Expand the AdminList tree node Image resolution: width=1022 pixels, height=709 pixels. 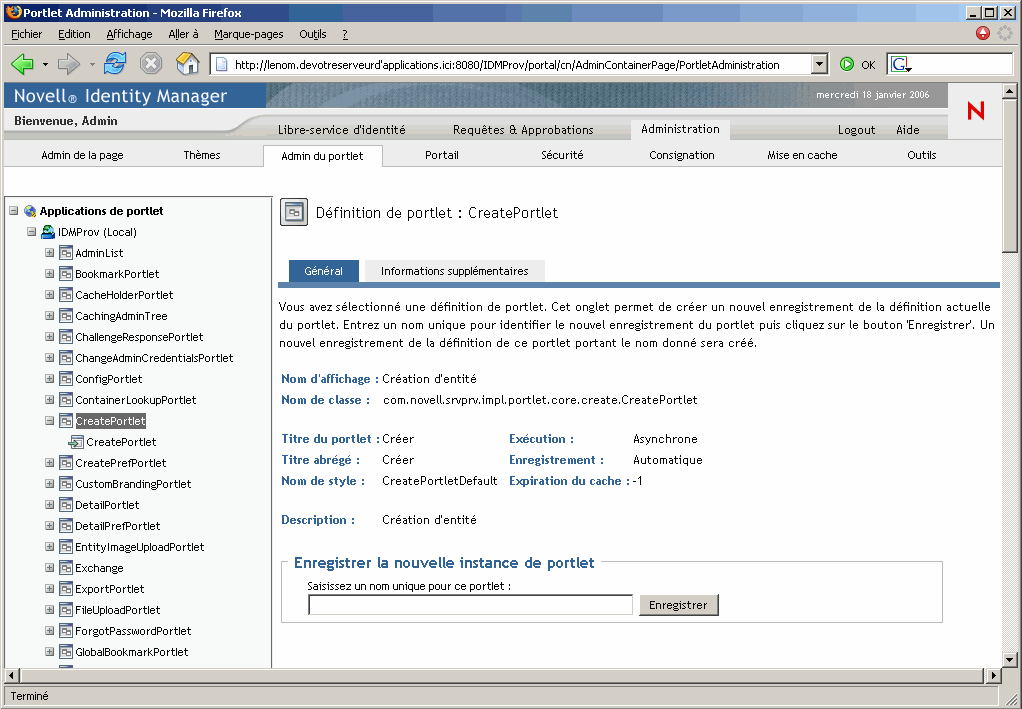tap(50, 252)
